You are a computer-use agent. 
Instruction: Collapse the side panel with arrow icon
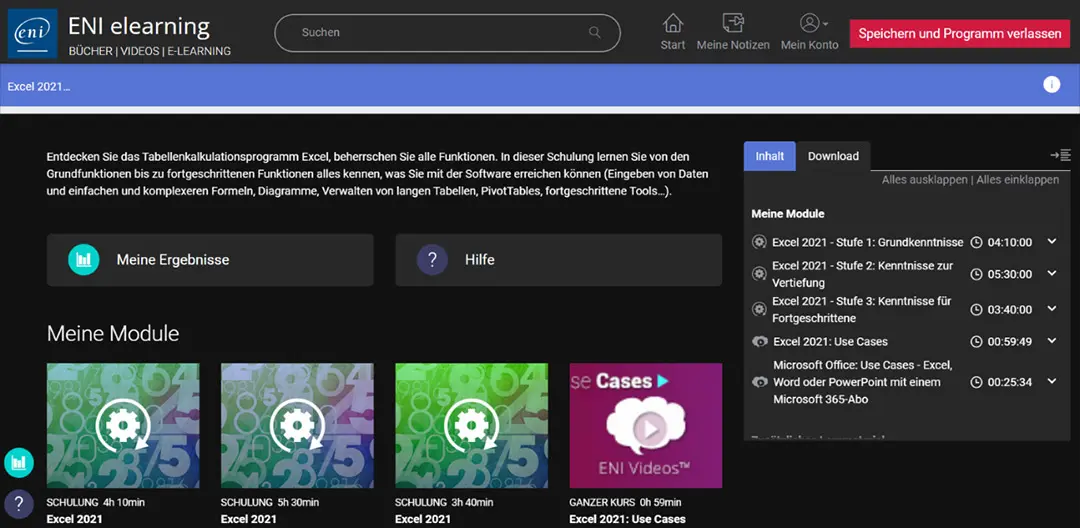pyautogui.click(x=1060, y=155)
